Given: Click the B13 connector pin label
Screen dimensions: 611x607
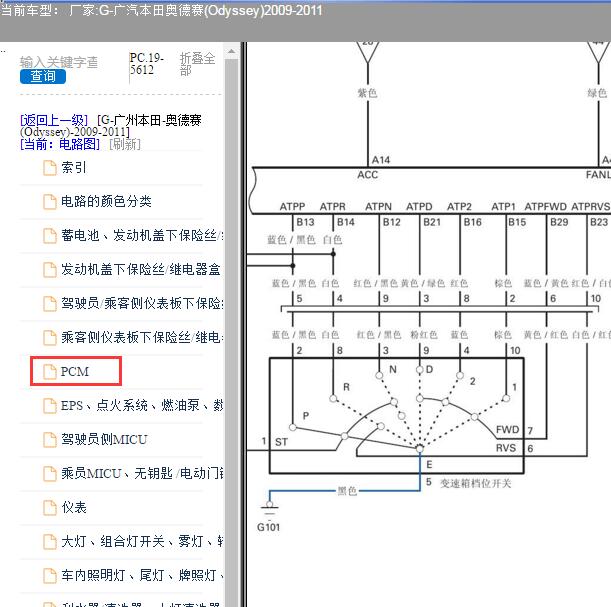Looking at the screenshot, I should pyautogui.click(x=305, y=222).
